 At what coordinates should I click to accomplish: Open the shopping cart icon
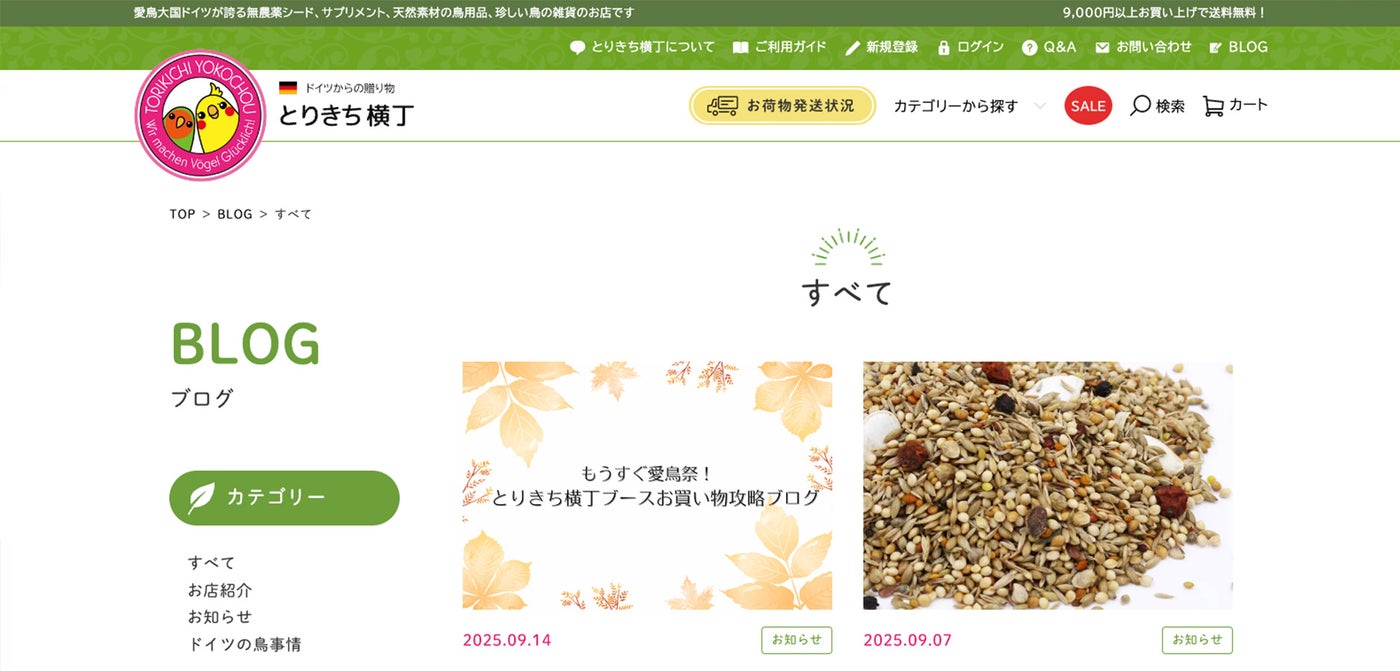[1213, 105]
